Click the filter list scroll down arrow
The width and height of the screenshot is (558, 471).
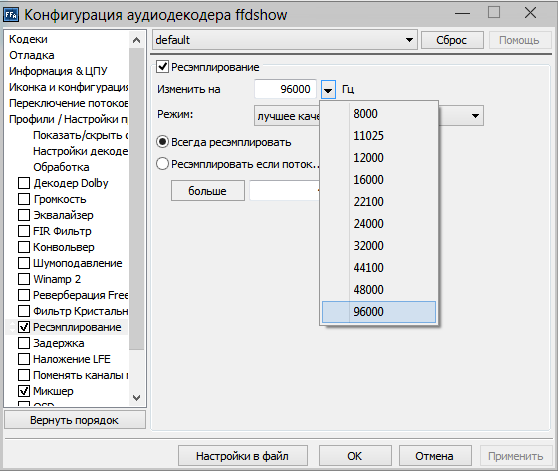(136, 398)
